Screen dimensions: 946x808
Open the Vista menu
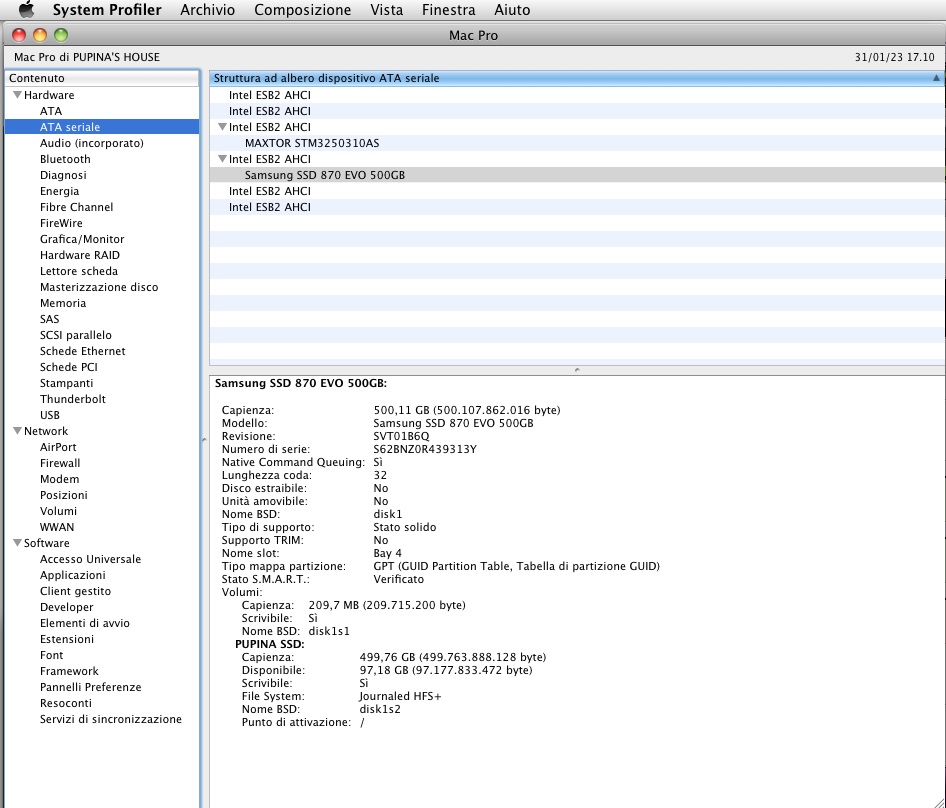[x=387, y=10]
